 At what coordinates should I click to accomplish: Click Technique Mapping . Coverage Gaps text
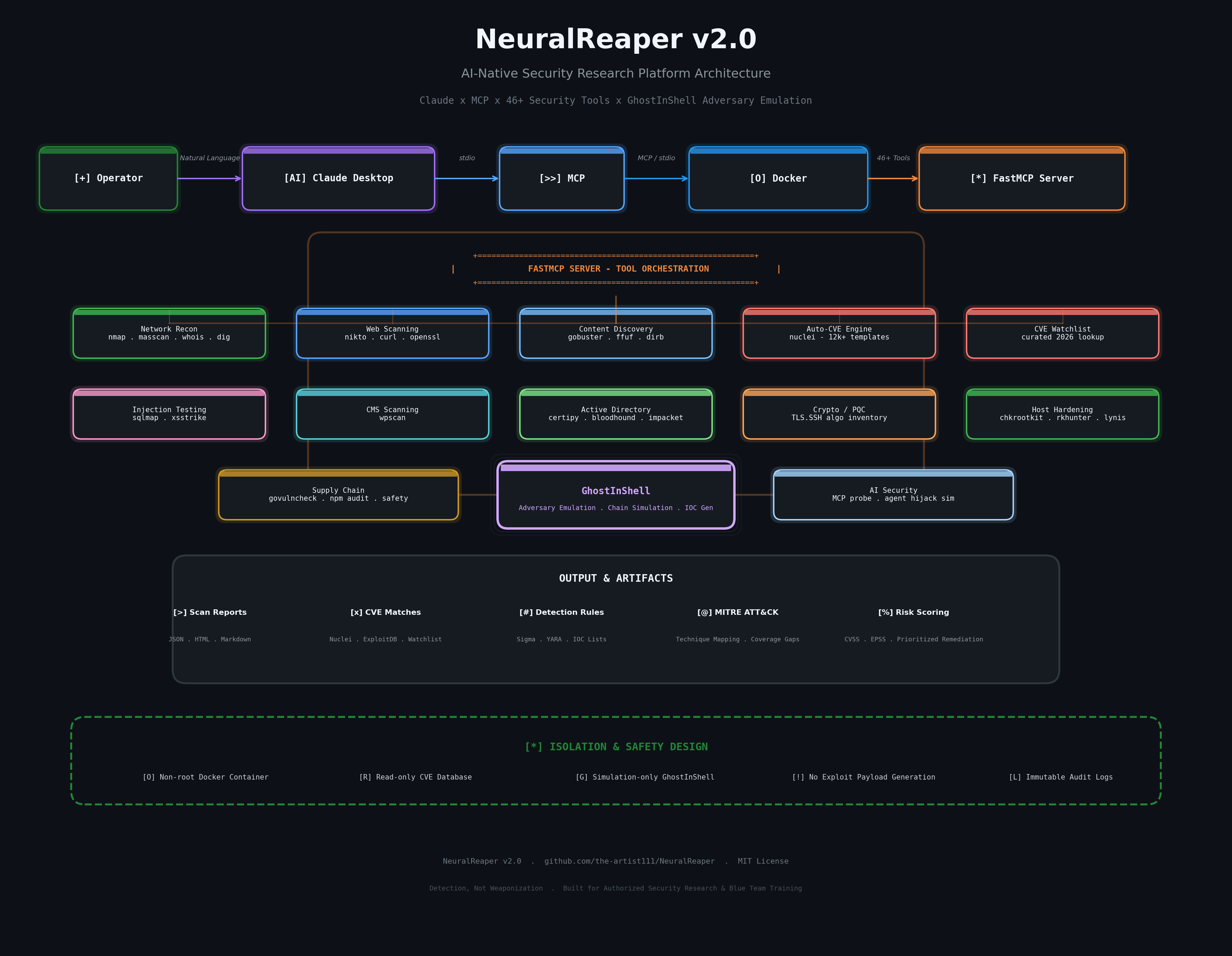(x=738, y=639)
